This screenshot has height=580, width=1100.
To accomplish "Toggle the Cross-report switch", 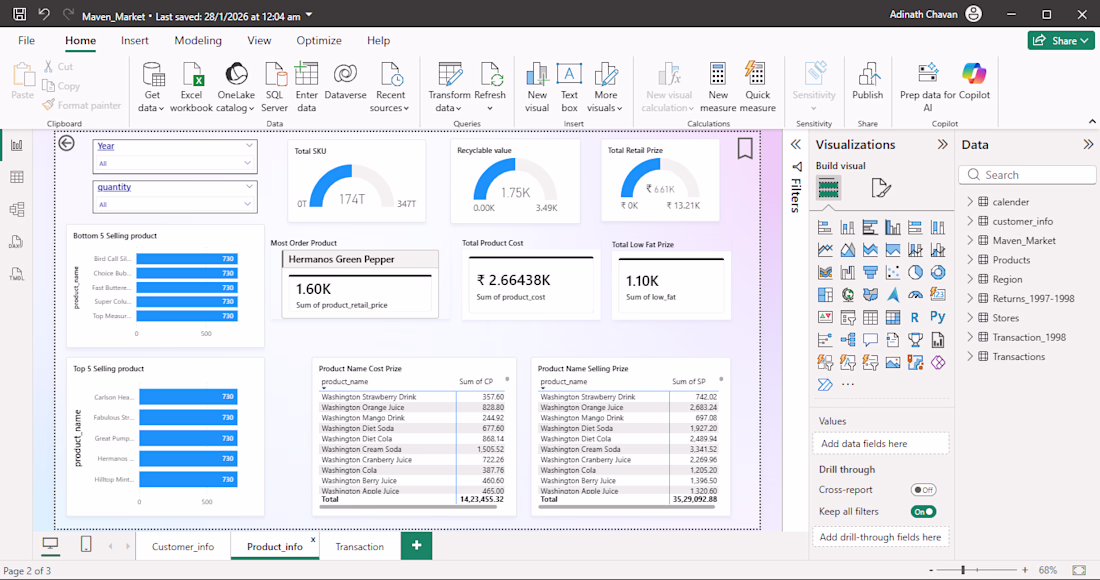I will click(923, 490).
